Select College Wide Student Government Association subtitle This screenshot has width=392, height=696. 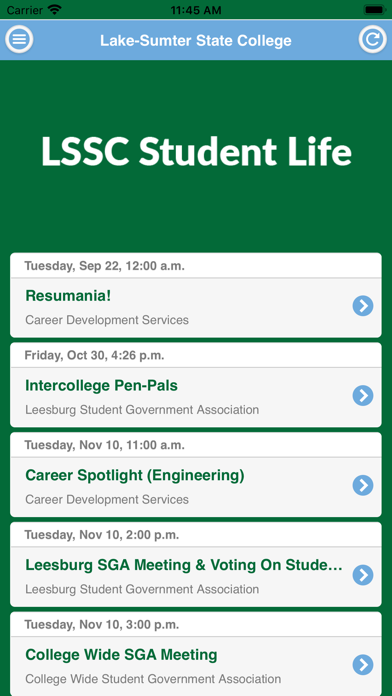pyautogui.click(x=153, y=679)
